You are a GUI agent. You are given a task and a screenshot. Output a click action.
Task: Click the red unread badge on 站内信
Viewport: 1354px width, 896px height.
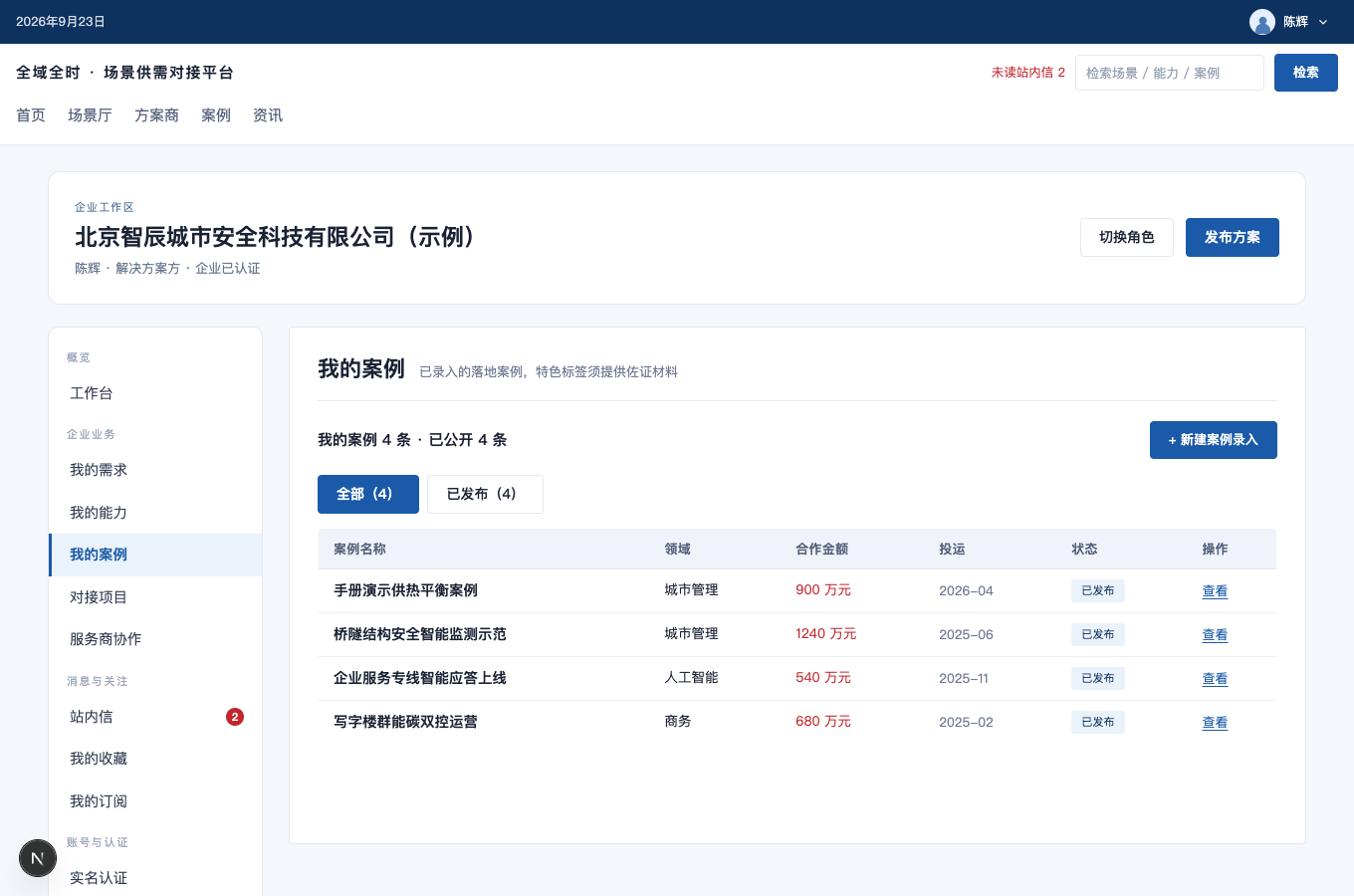235,717
